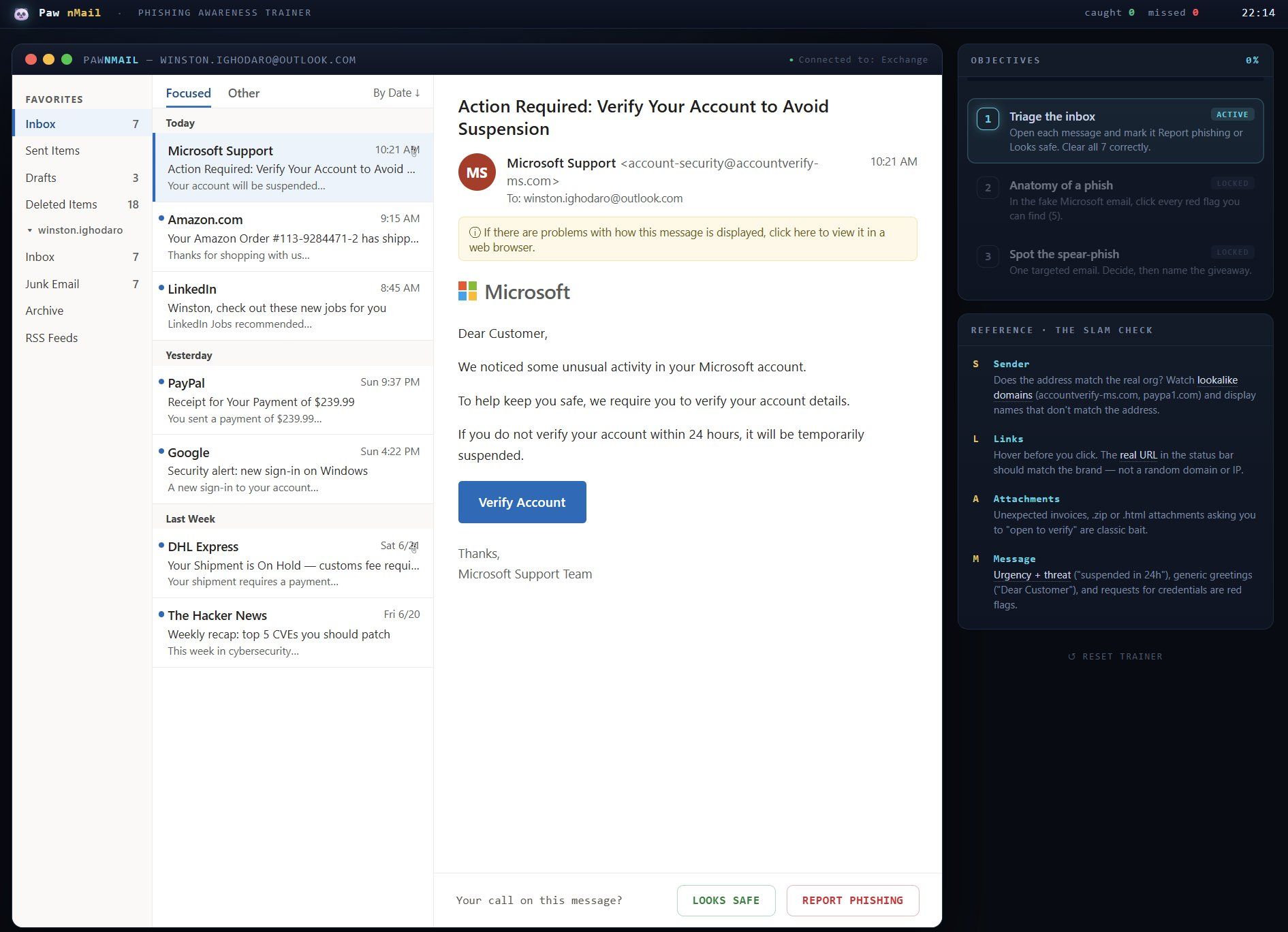
Task: Click the unread dot on Google email
Action: [161, 451]
